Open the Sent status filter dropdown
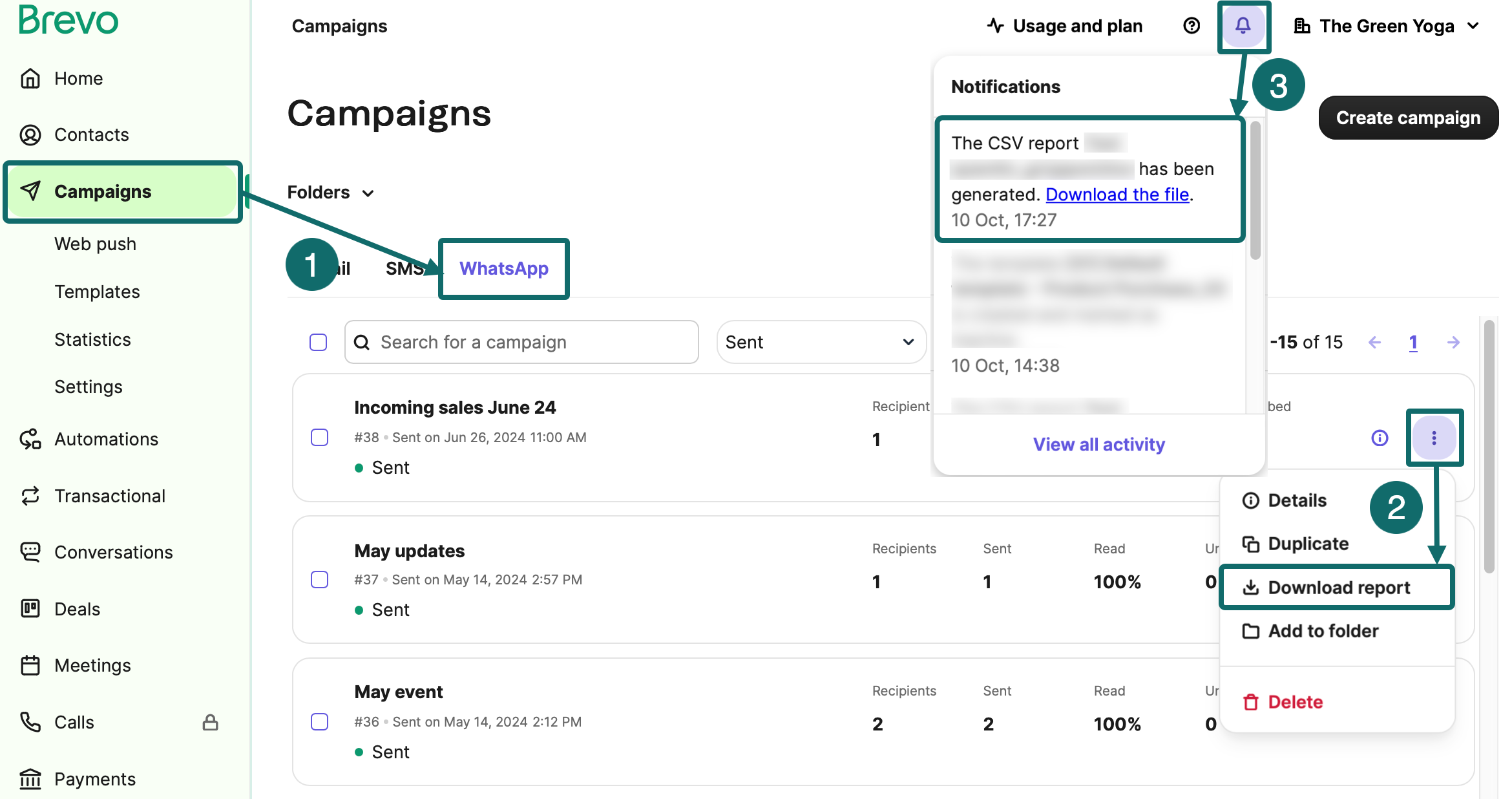 [820, 343]
